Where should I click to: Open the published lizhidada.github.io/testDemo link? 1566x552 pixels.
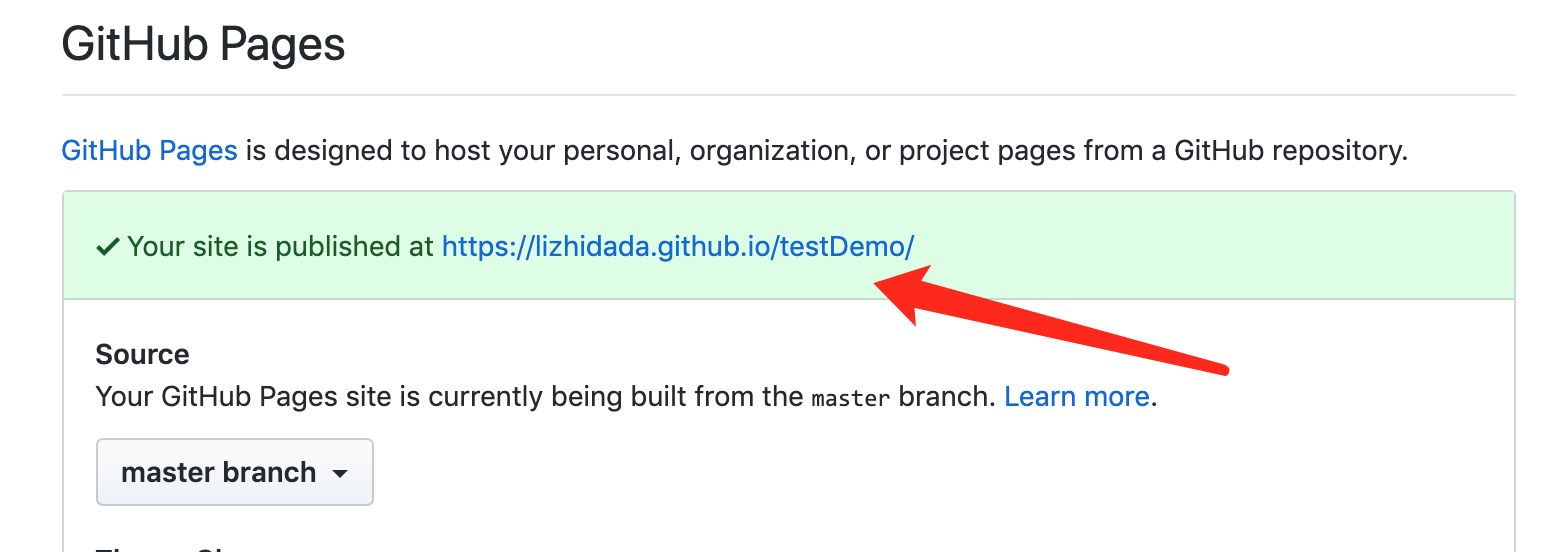677,246
